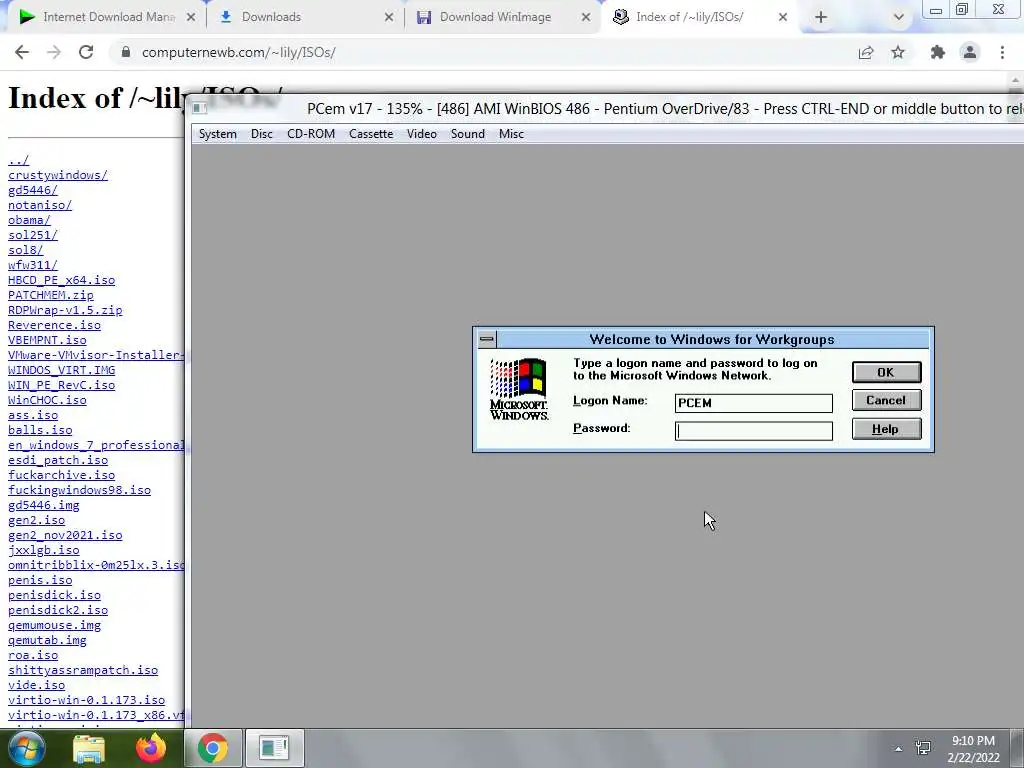Click OK in the logon dialog

coord(886,372)
